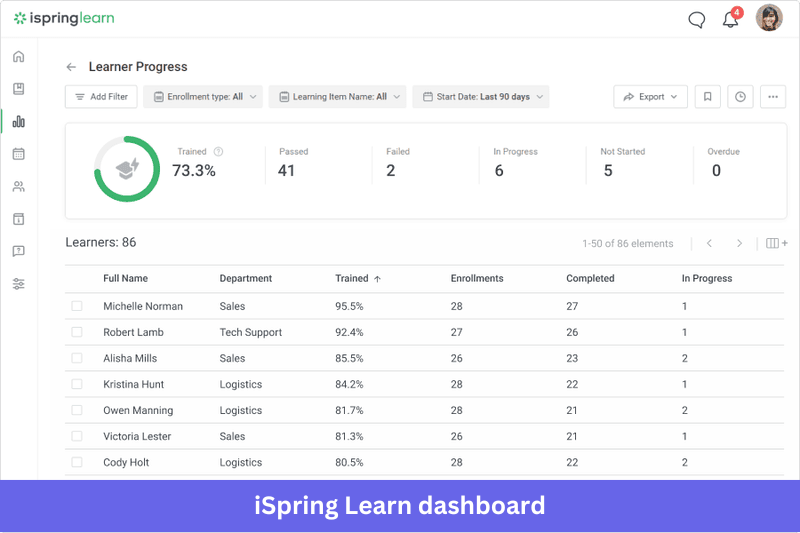The image size is (800, 533).
Task: Open notifications bell with 4 badge
Action: tap(731, 19)
